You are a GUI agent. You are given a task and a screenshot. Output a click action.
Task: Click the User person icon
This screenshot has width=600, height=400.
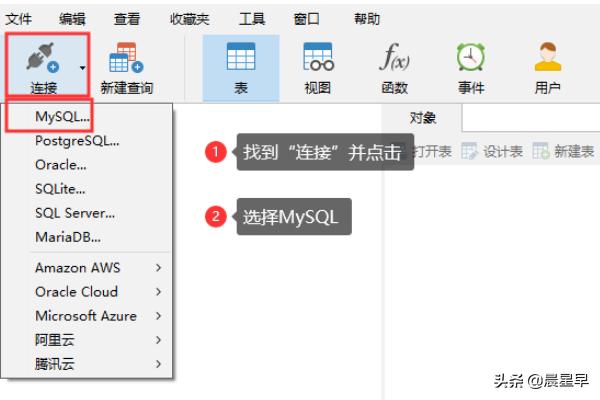click(548, 57)
